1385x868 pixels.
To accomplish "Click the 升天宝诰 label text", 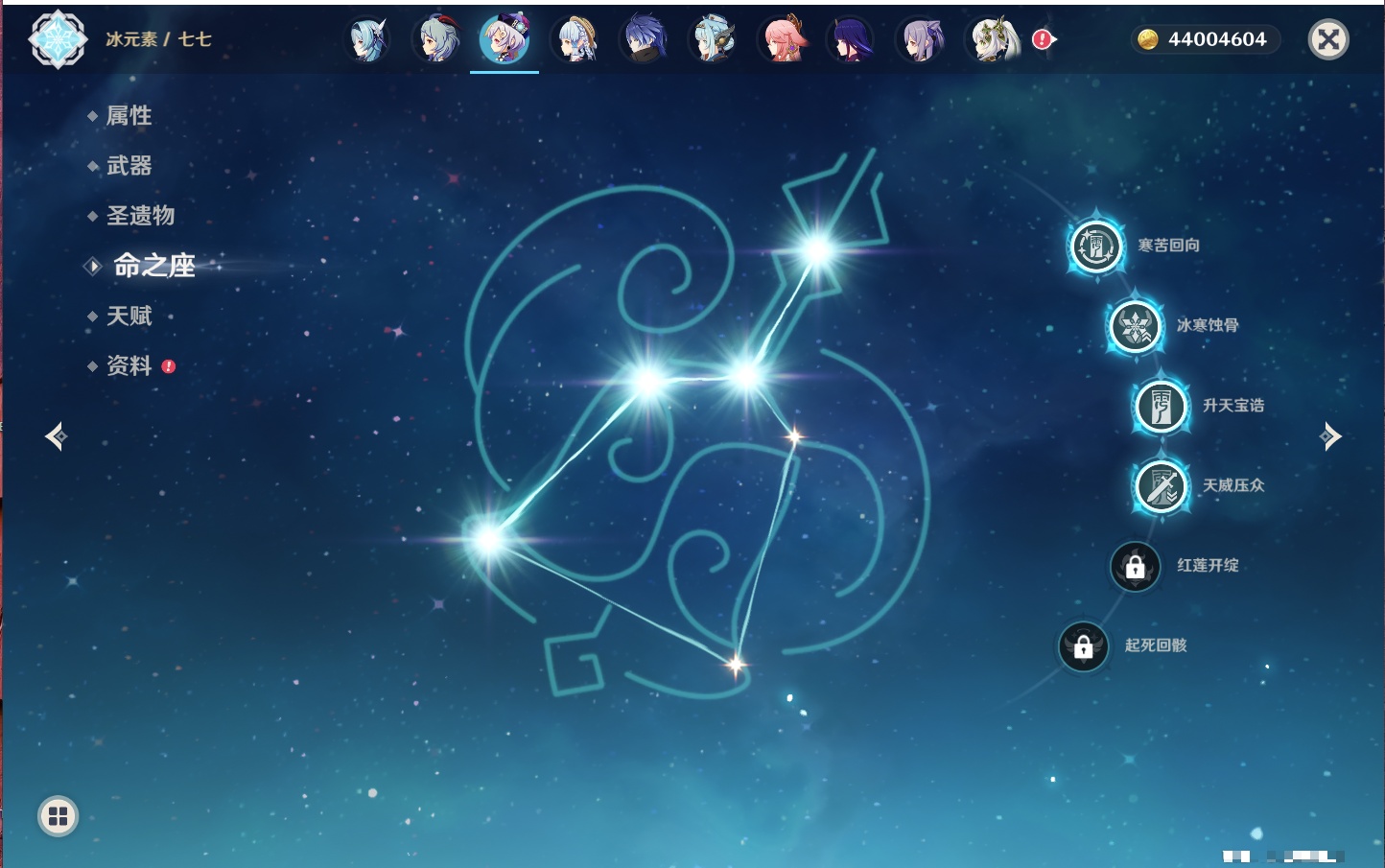I will pos(1233,406).
